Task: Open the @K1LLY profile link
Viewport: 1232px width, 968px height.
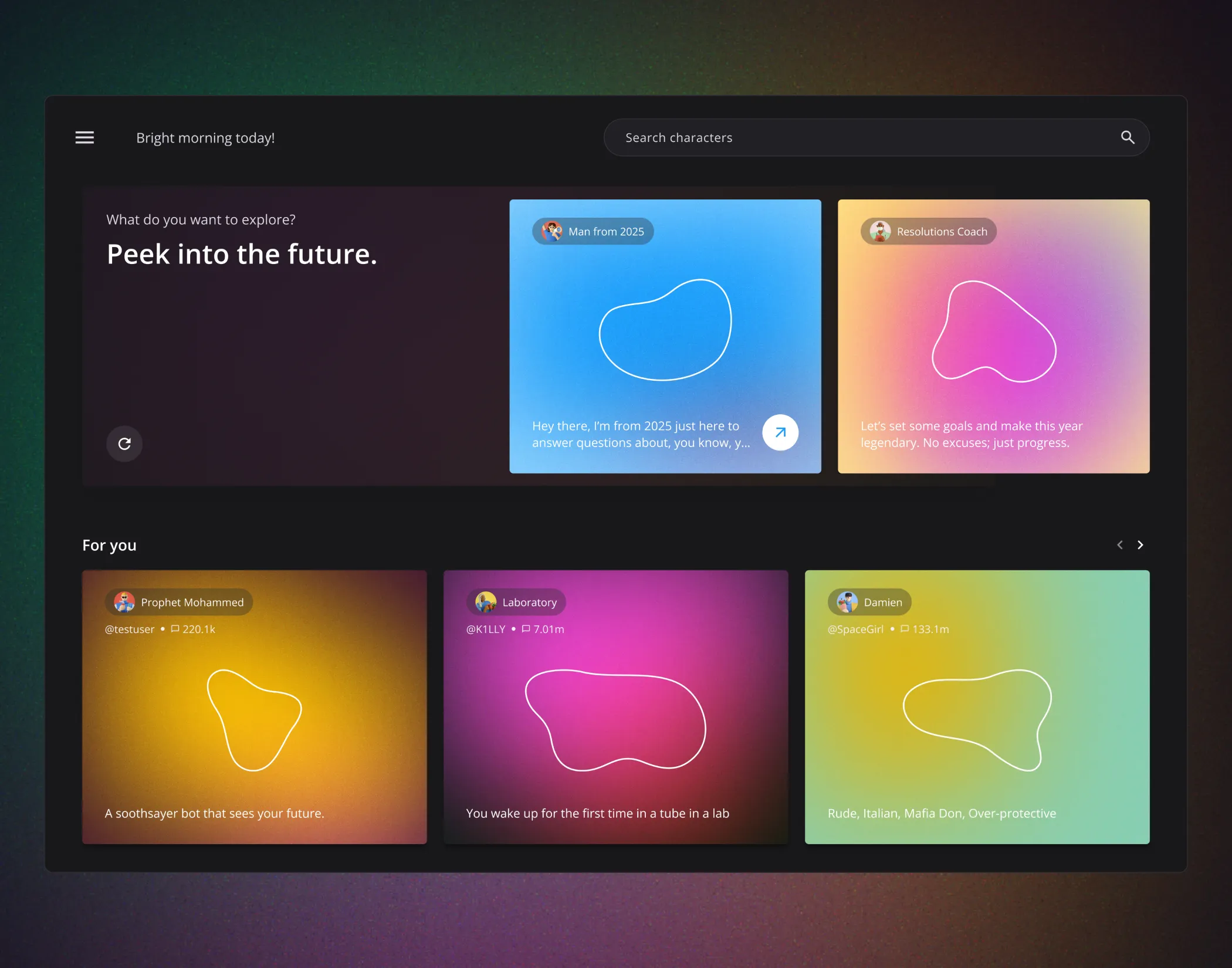Action: [x=486, y=629]
